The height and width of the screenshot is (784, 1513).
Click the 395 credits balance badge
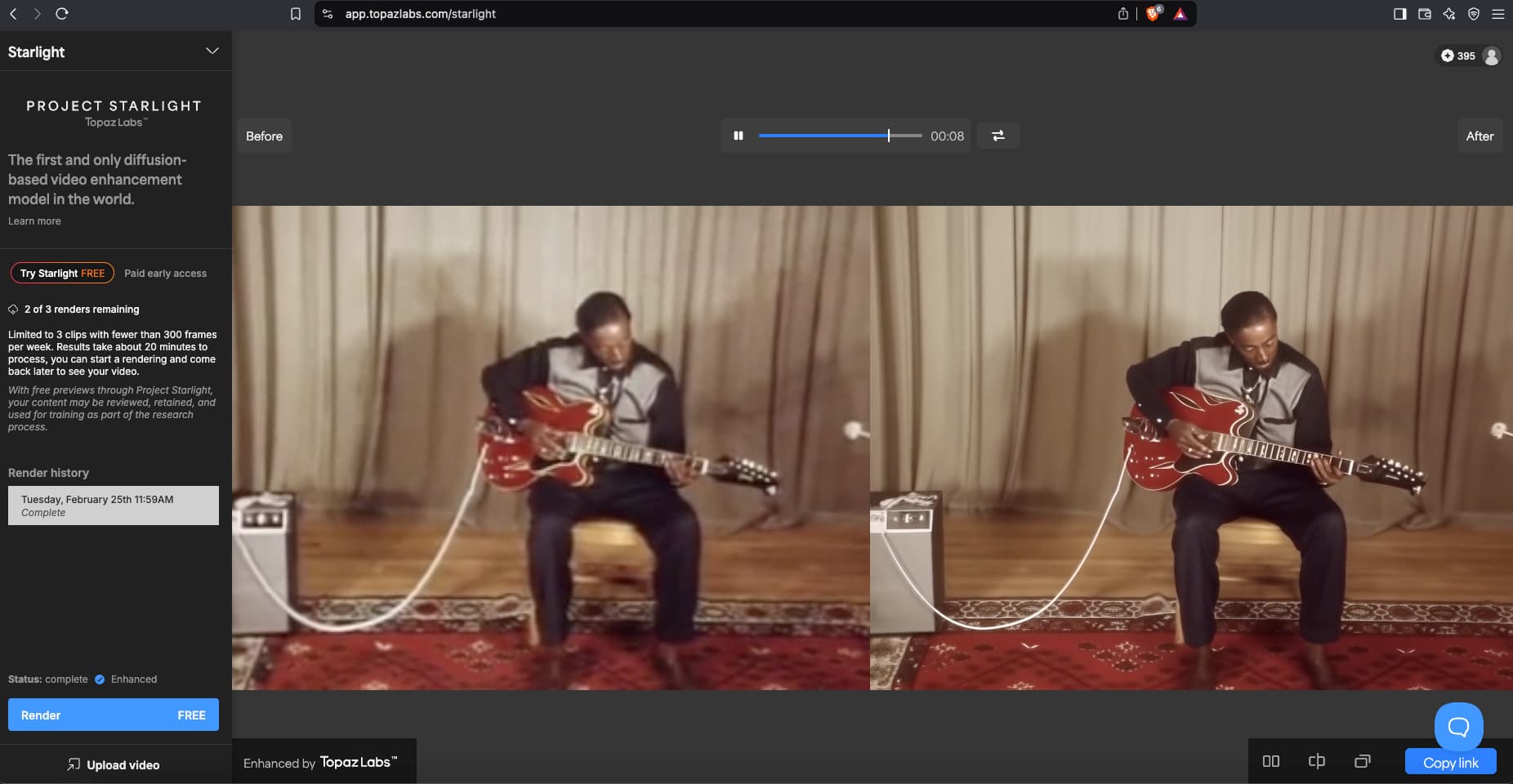(1458, 56)
